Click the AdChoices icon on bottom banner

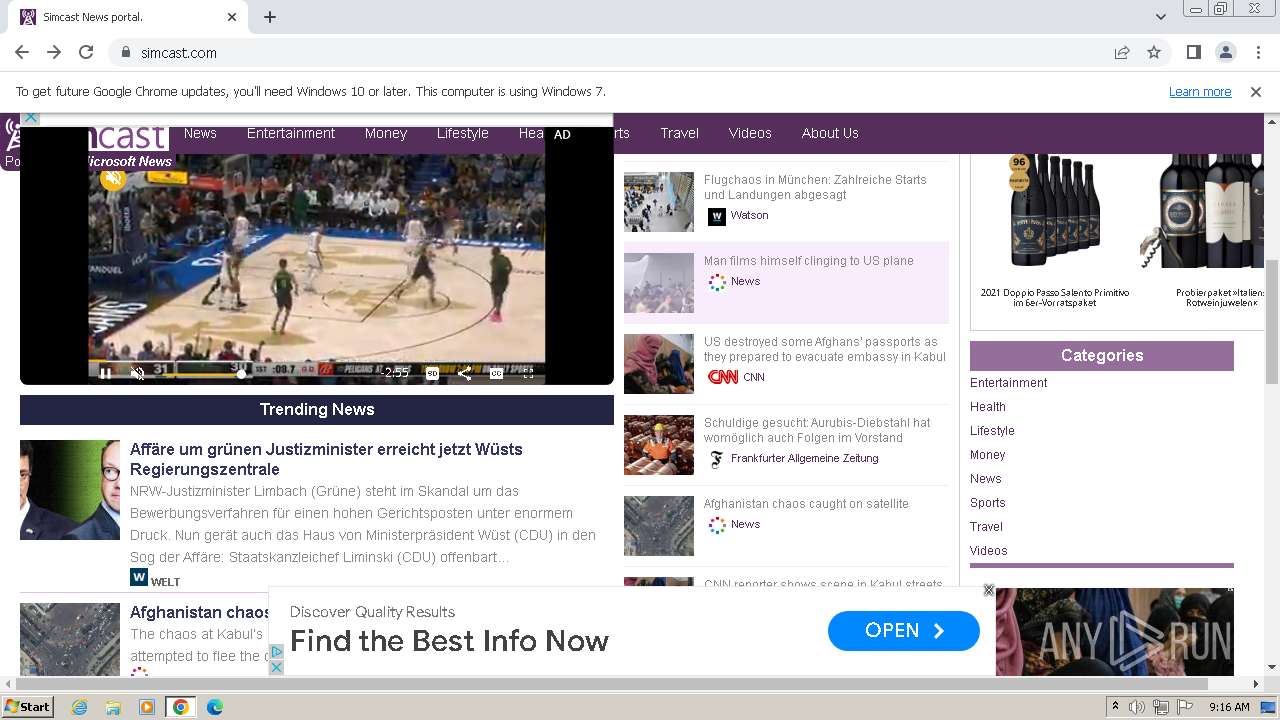coord(277,652)
